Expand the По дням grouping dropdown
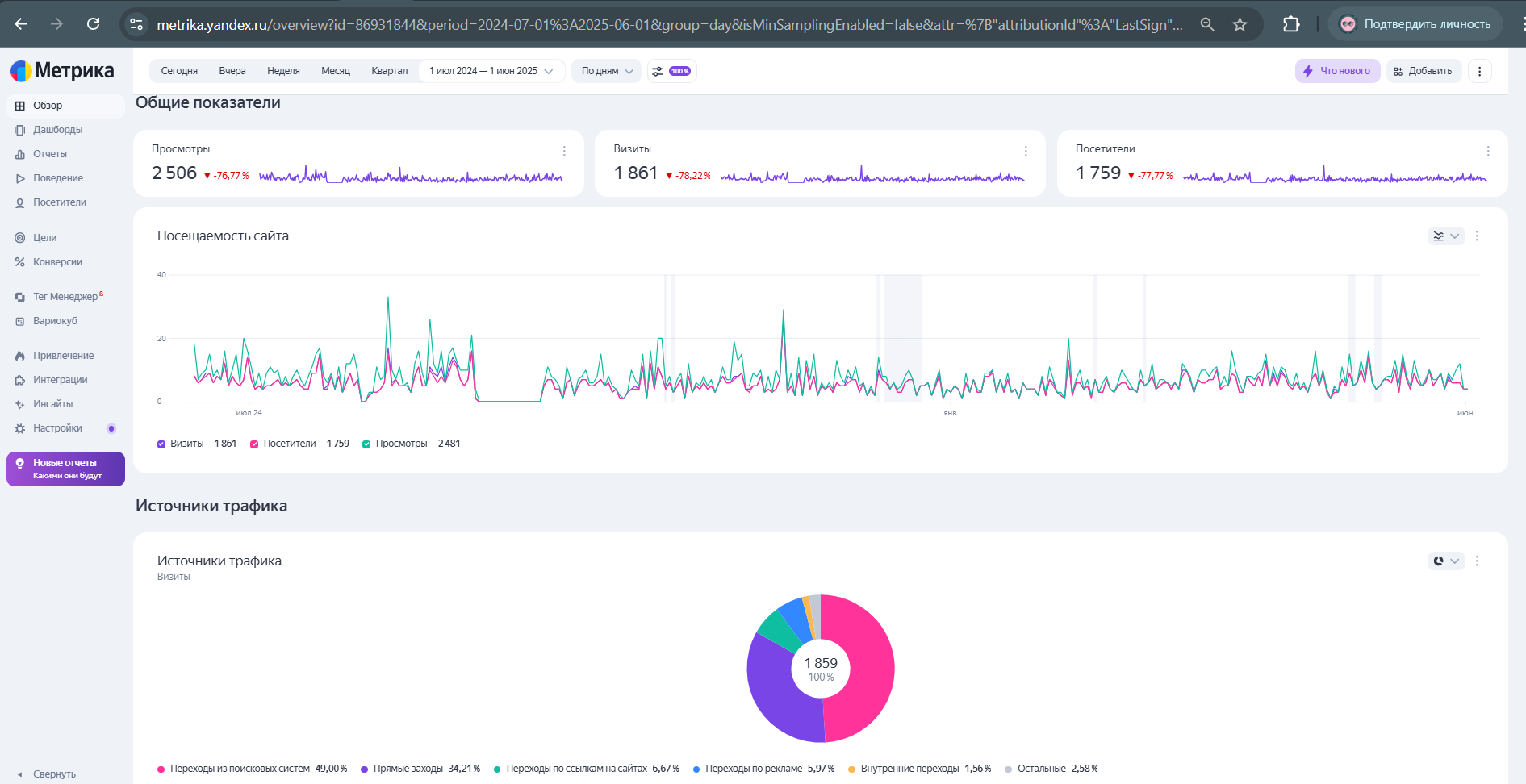The height and width of the screenshot is (784, 1526). coord(607,71)
